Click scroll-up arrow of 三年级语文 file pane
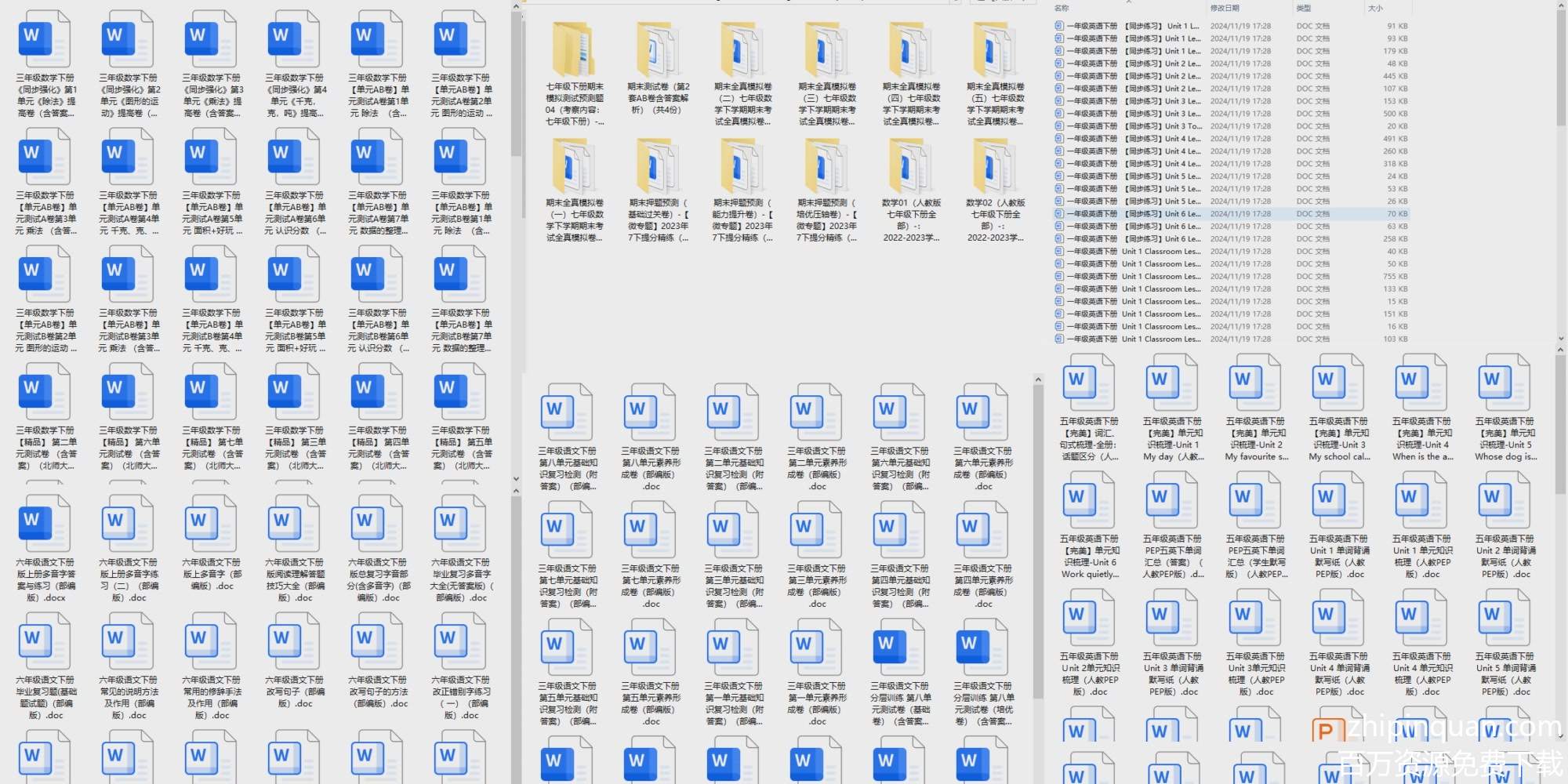The height and width of the screenshot is (784, 1568). coord(1038,380)
